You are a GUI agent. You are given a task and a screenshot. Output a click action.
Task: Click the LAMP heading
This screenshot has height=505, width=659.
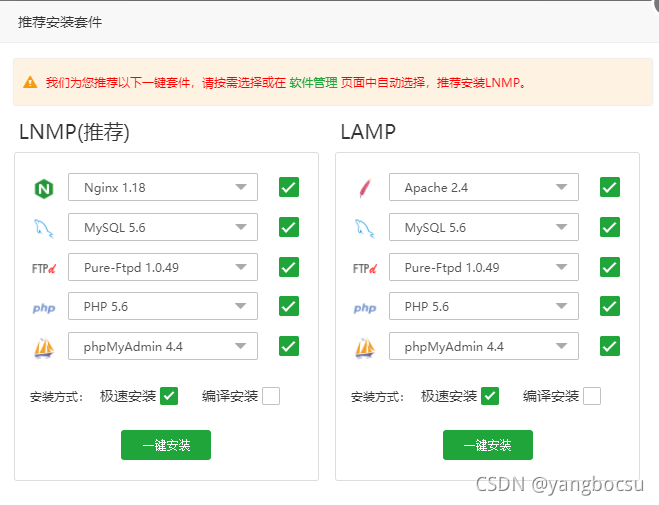[368, 132]
